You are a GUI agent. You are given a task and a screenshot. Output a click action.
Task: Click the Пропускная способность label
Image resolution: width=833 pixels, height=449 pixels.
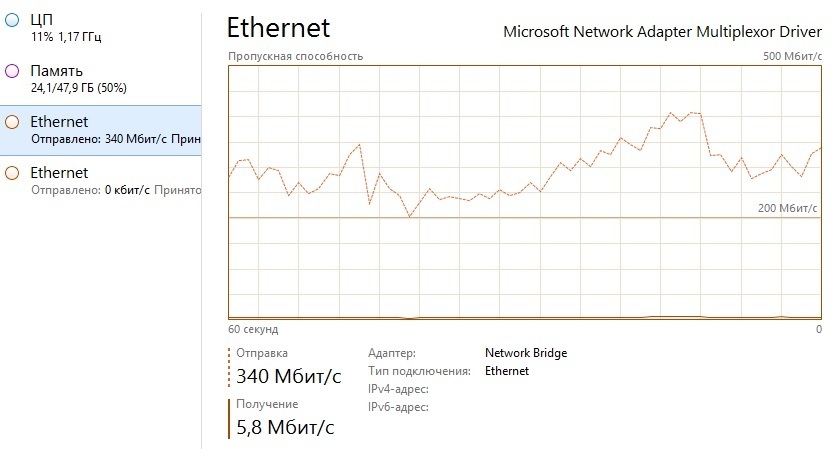point(295,56)
